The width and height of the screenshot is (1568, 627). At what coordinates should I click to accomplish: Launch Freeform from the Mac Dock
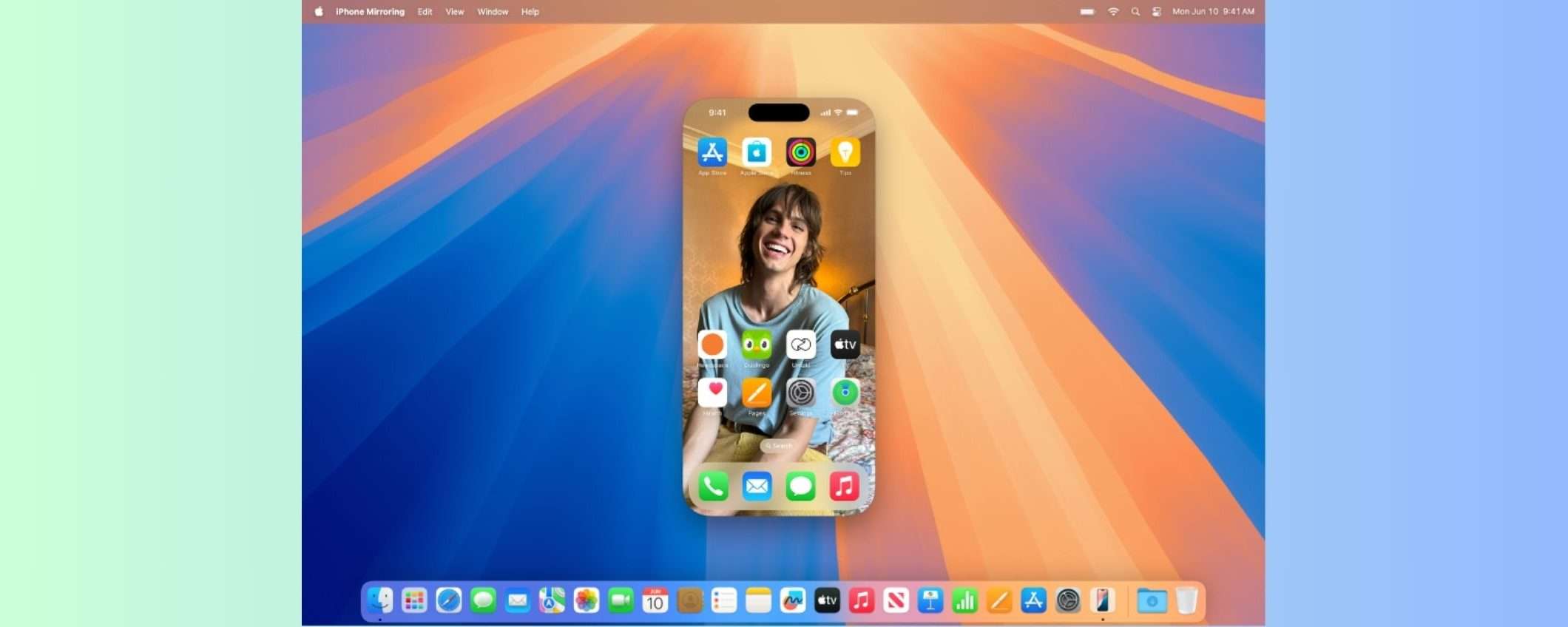[x=793, y=600]
